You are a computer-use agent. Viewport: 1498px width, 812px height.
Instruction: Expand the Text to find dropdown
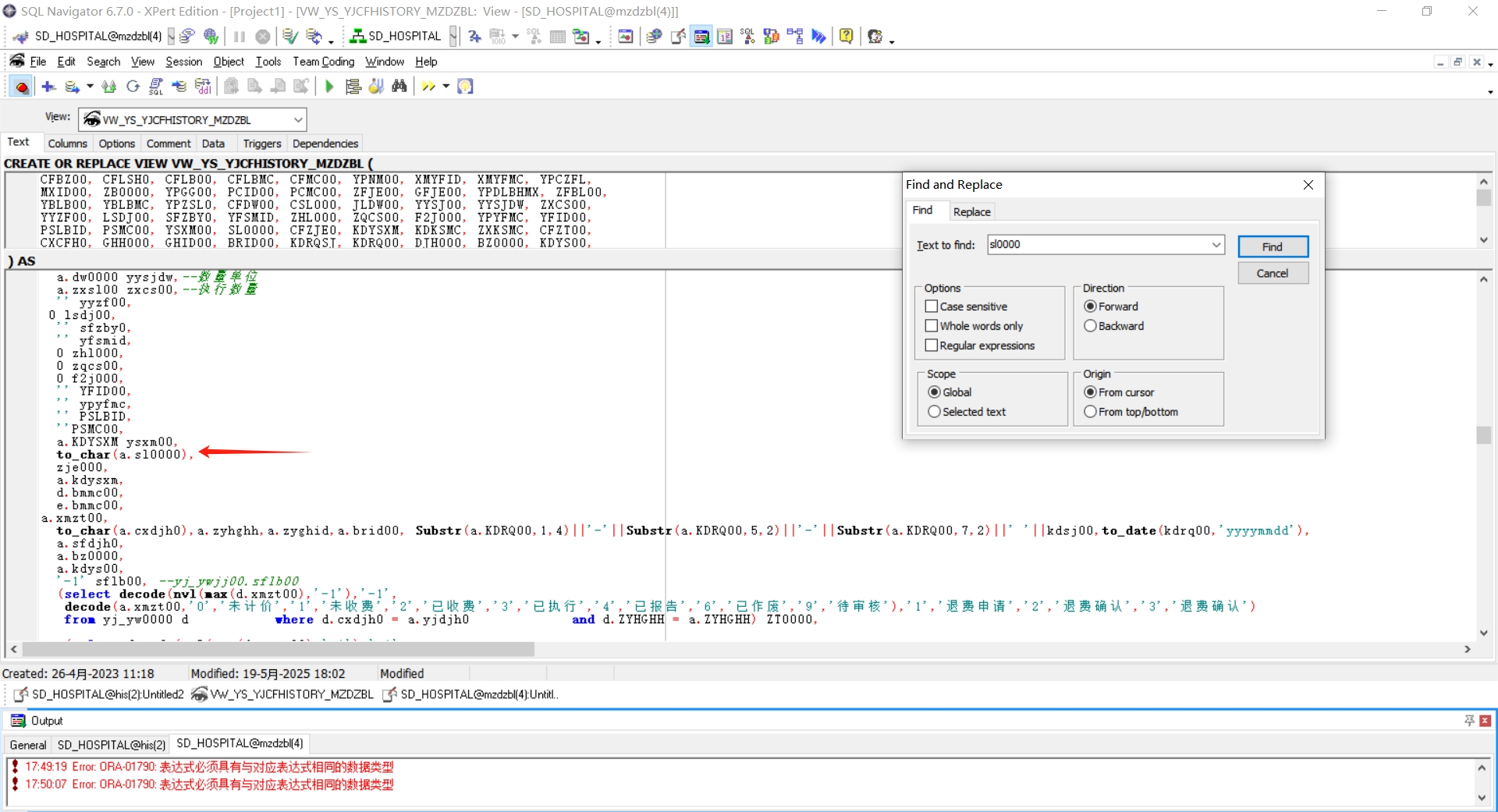(x=1216, y=245)
